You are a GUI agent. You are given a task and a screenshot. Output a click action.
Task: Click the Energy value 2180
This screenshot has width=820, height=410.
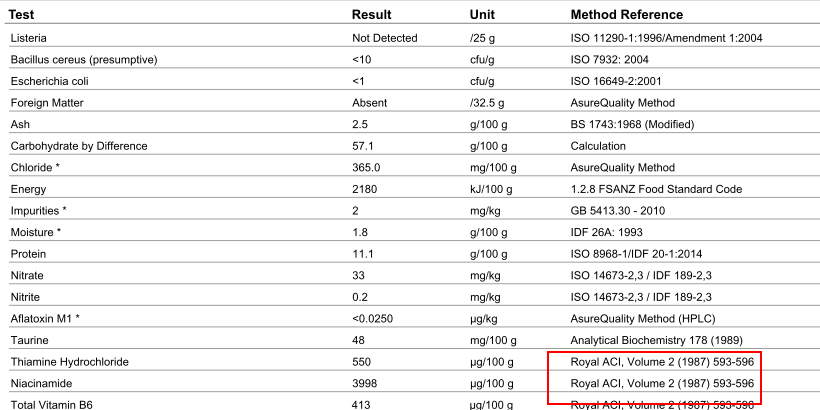[364, 189]
